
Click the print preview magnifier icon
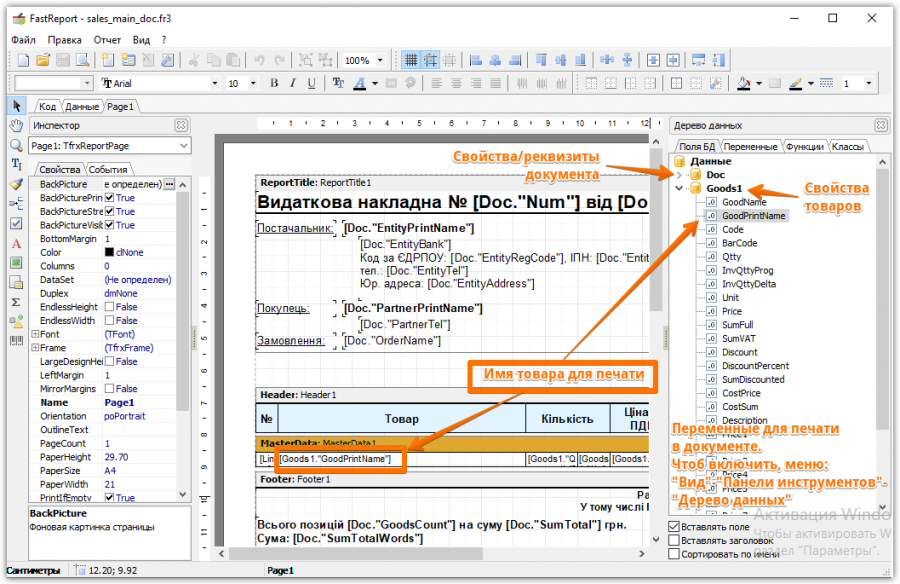(x=82, y=60)
